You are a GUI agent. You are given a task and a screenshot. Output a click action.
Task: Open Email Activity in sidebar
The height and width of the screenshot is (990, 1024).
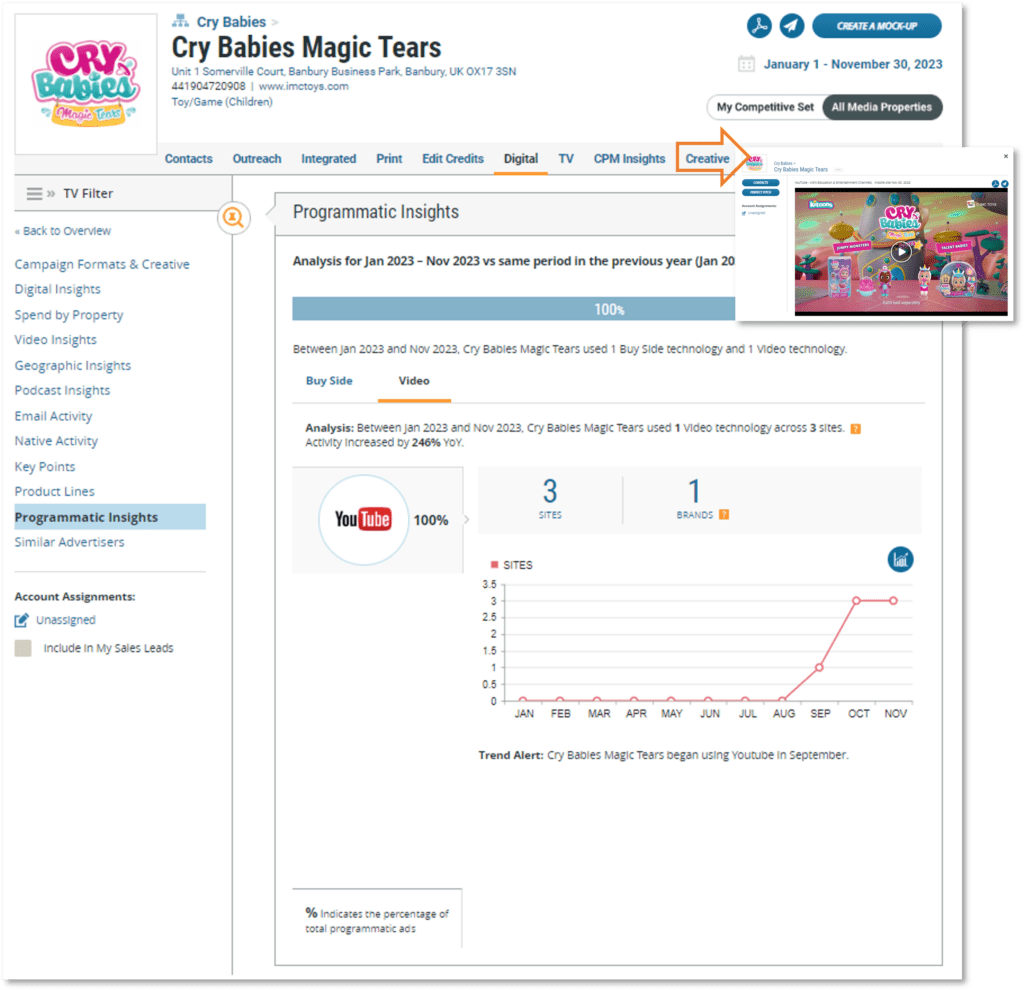point(54,417)
